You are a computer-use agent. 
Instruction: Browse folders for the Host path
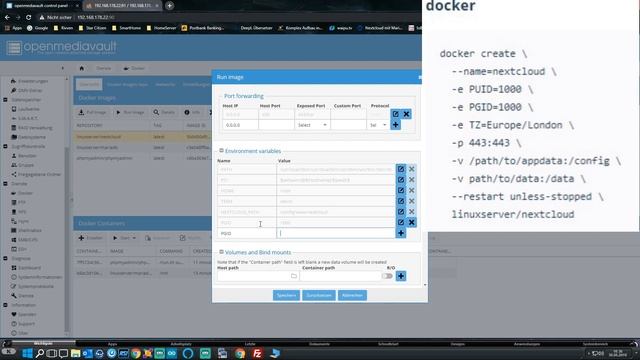click(x=294, y=276)
